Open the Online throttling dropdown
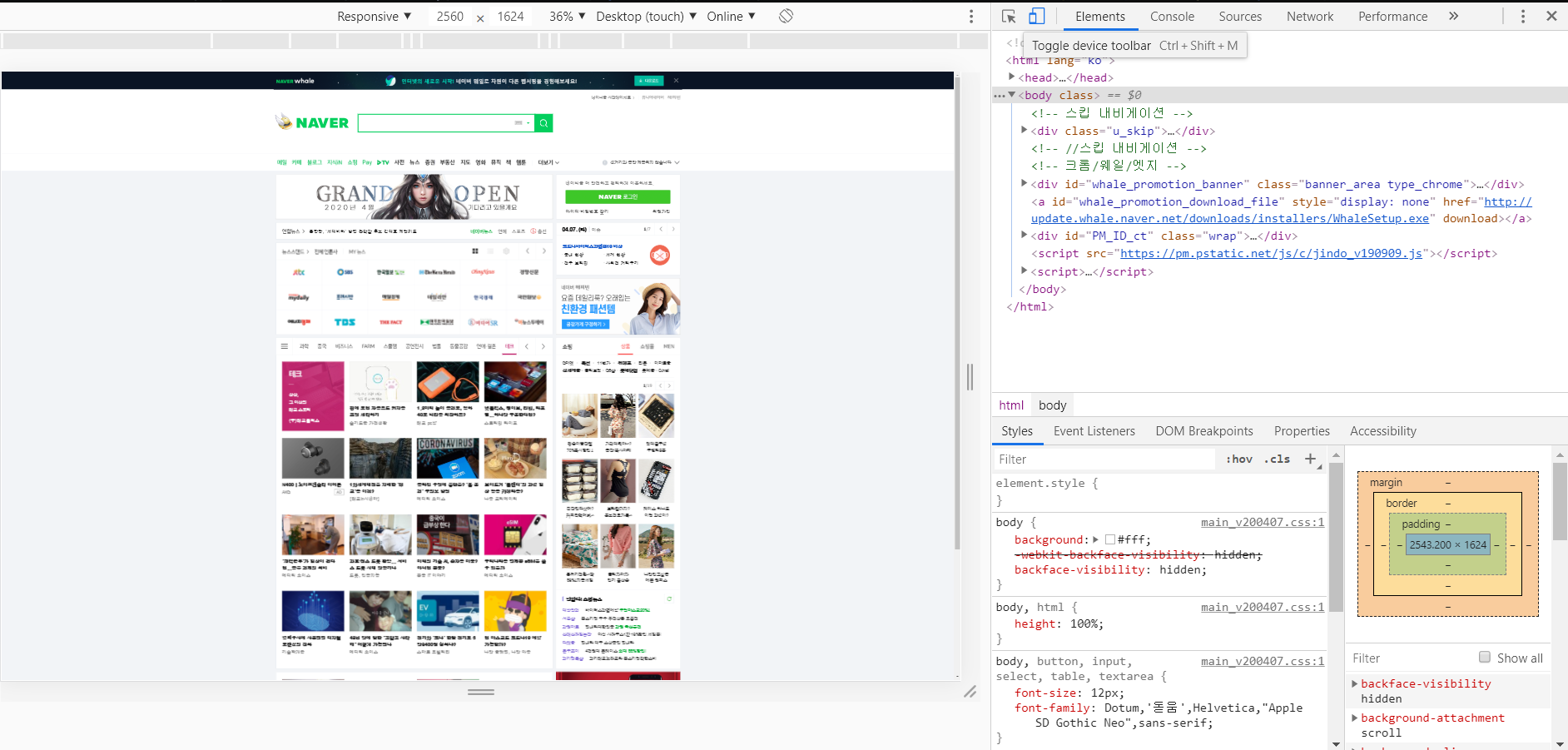 (731, 16)
